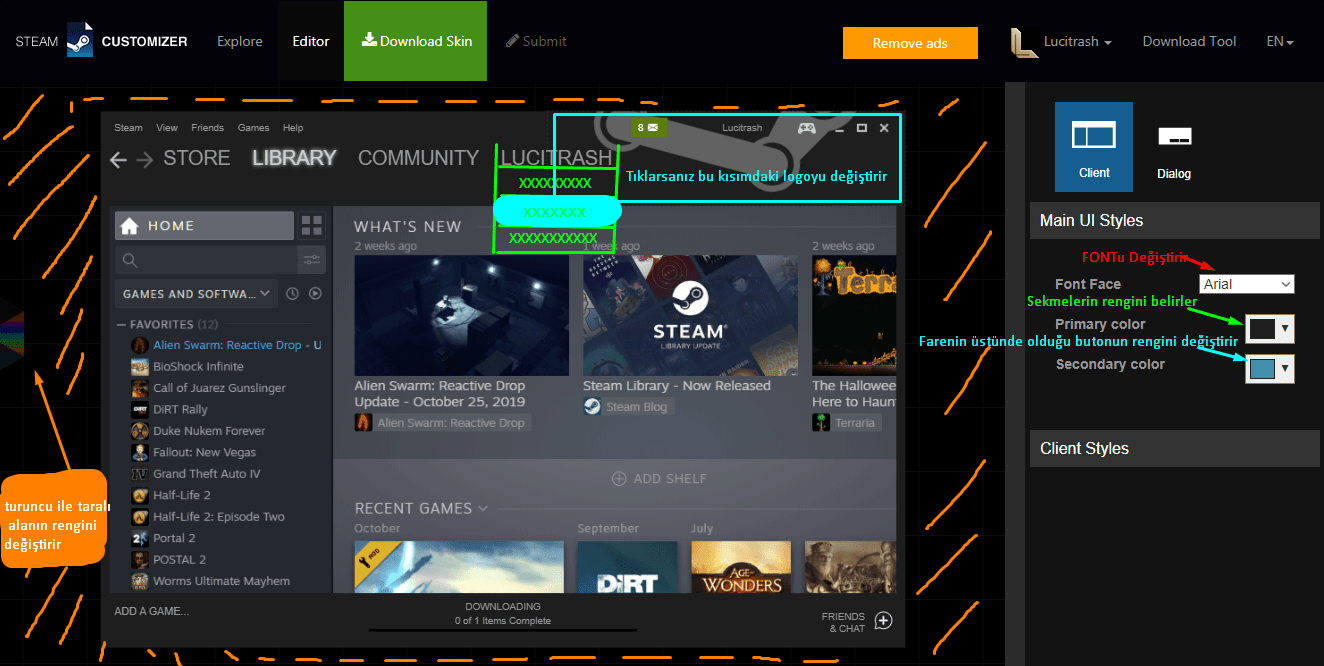Select the Client window type icon
This screenshot has width=1324, height=666.
[x=1094, y=147]
